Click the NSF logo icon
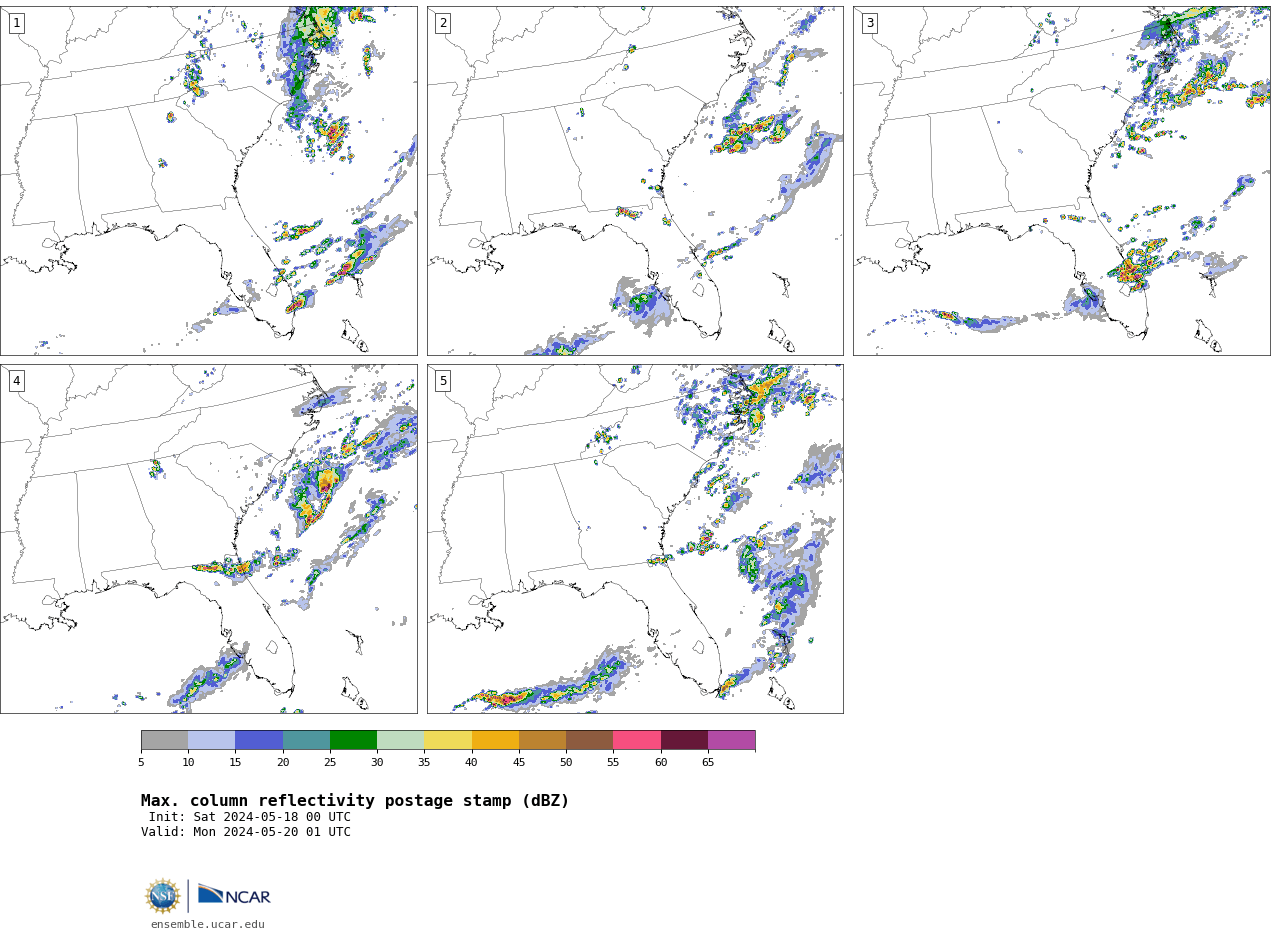 point(163,896)
